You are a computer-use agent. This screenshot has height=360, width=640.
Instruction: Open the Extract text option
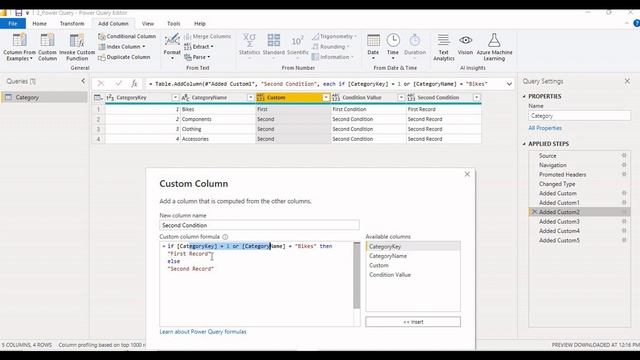tap(199, 47)
